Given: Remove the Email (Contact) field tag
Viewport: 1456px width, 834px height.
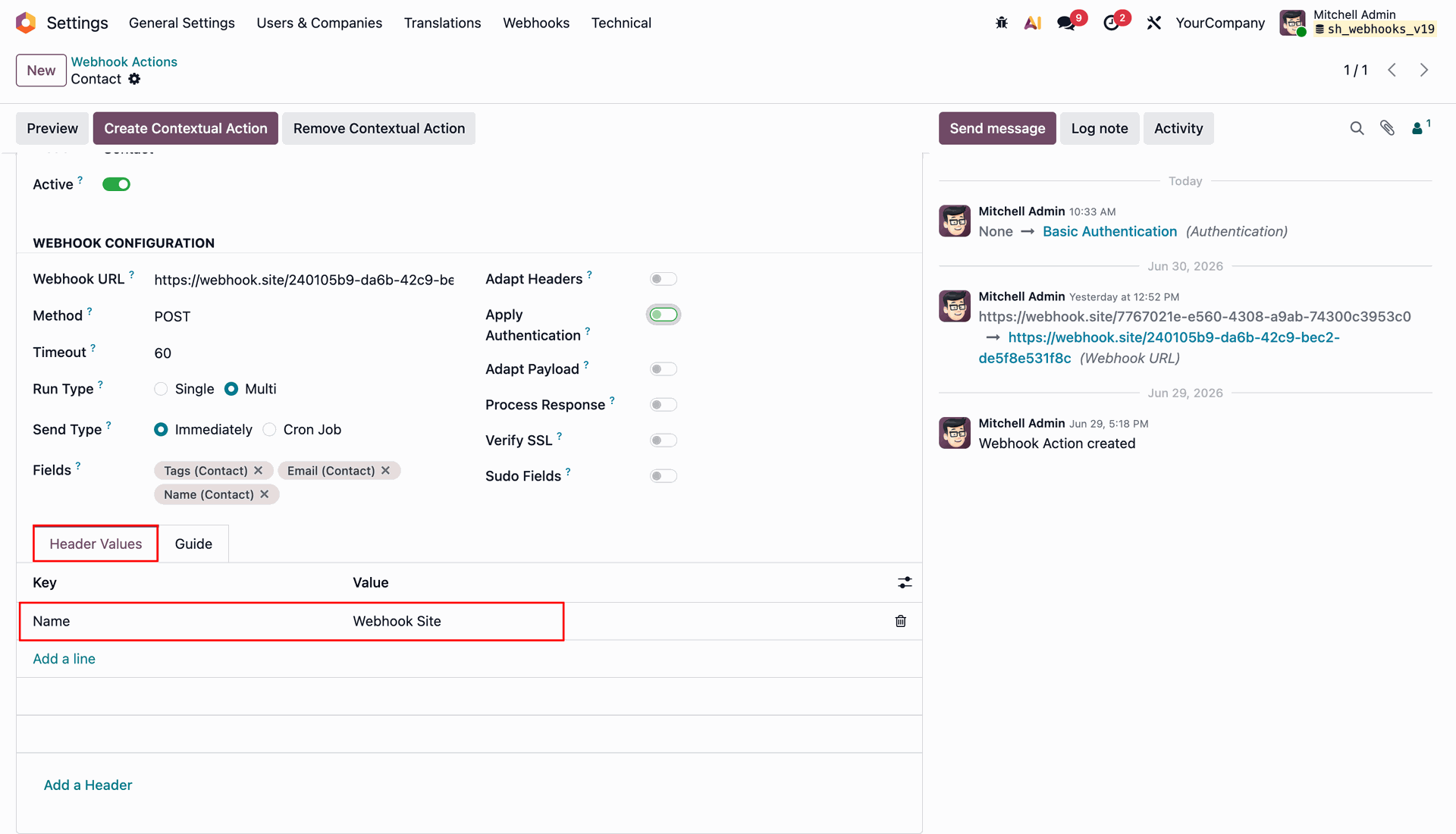Looking at the screenshot, I should point(386,471).
